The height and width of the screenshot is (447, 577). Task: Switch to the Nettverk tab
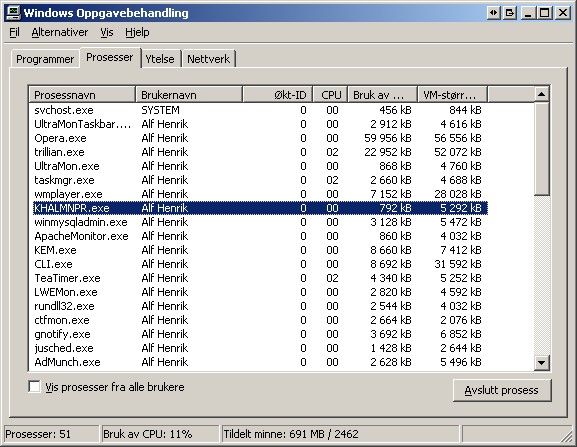coord(208,59)
